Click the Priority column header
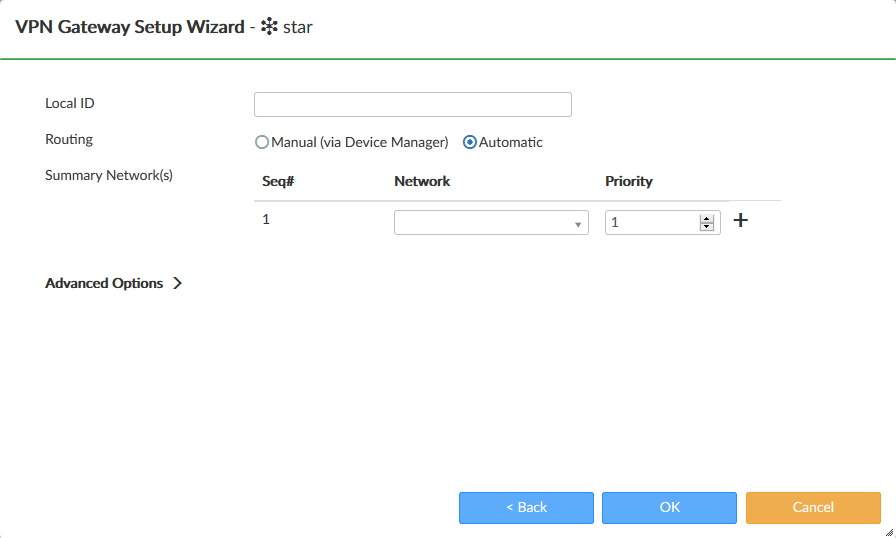Image resolution: width=896 pixels, height=538 pixels. pos(628,181)
